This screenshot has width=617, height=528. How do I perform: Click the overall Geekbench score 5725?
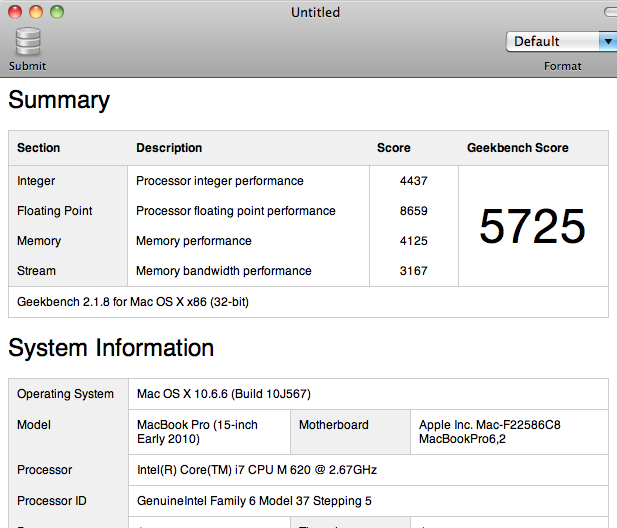tap(533, 226)
